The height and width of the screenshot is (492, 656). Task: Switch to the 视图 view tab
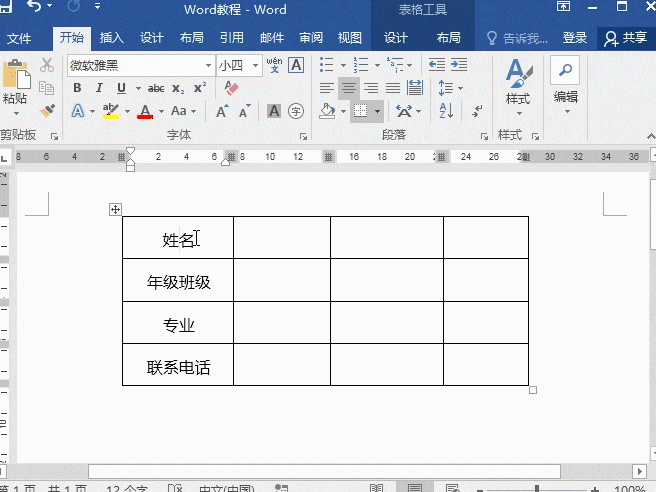[x=350, y=38]
